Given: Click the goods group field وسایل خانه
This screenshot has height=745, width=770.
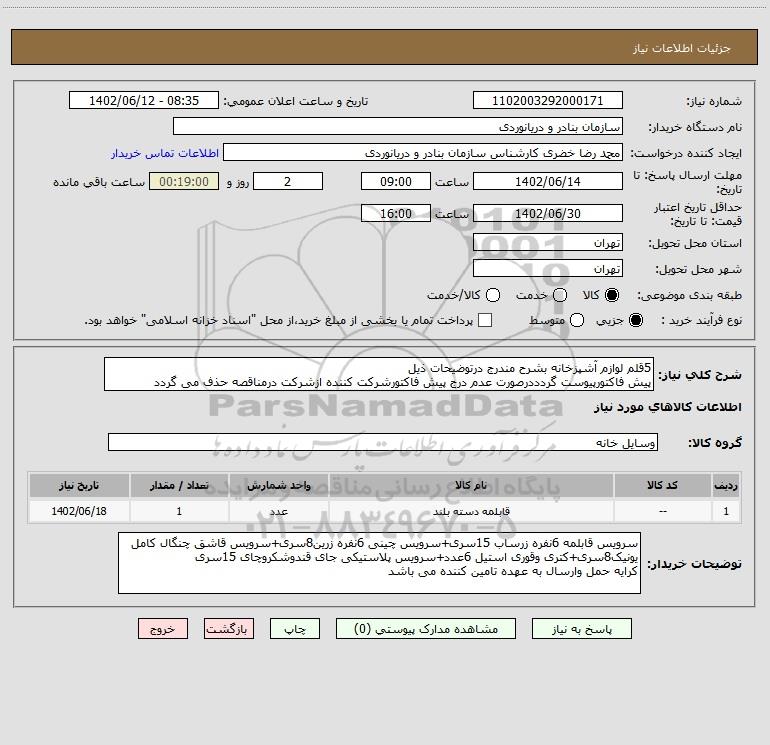Looking at the screenshot, I should [383, 442].
